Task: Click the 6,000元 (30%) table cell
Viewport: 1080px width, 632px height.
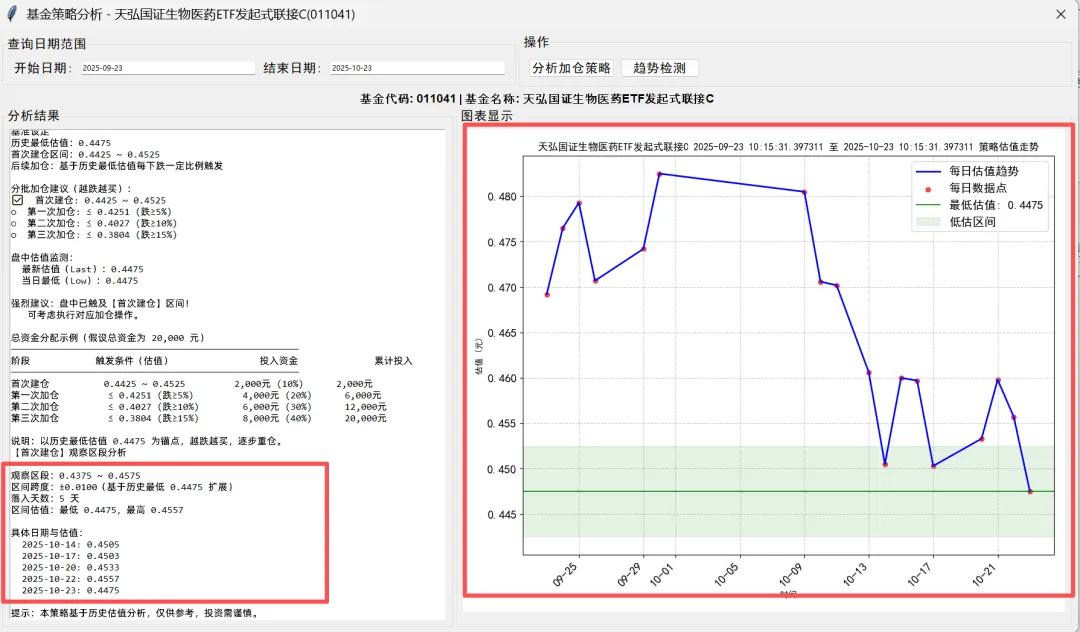Action: pos(277,407)
